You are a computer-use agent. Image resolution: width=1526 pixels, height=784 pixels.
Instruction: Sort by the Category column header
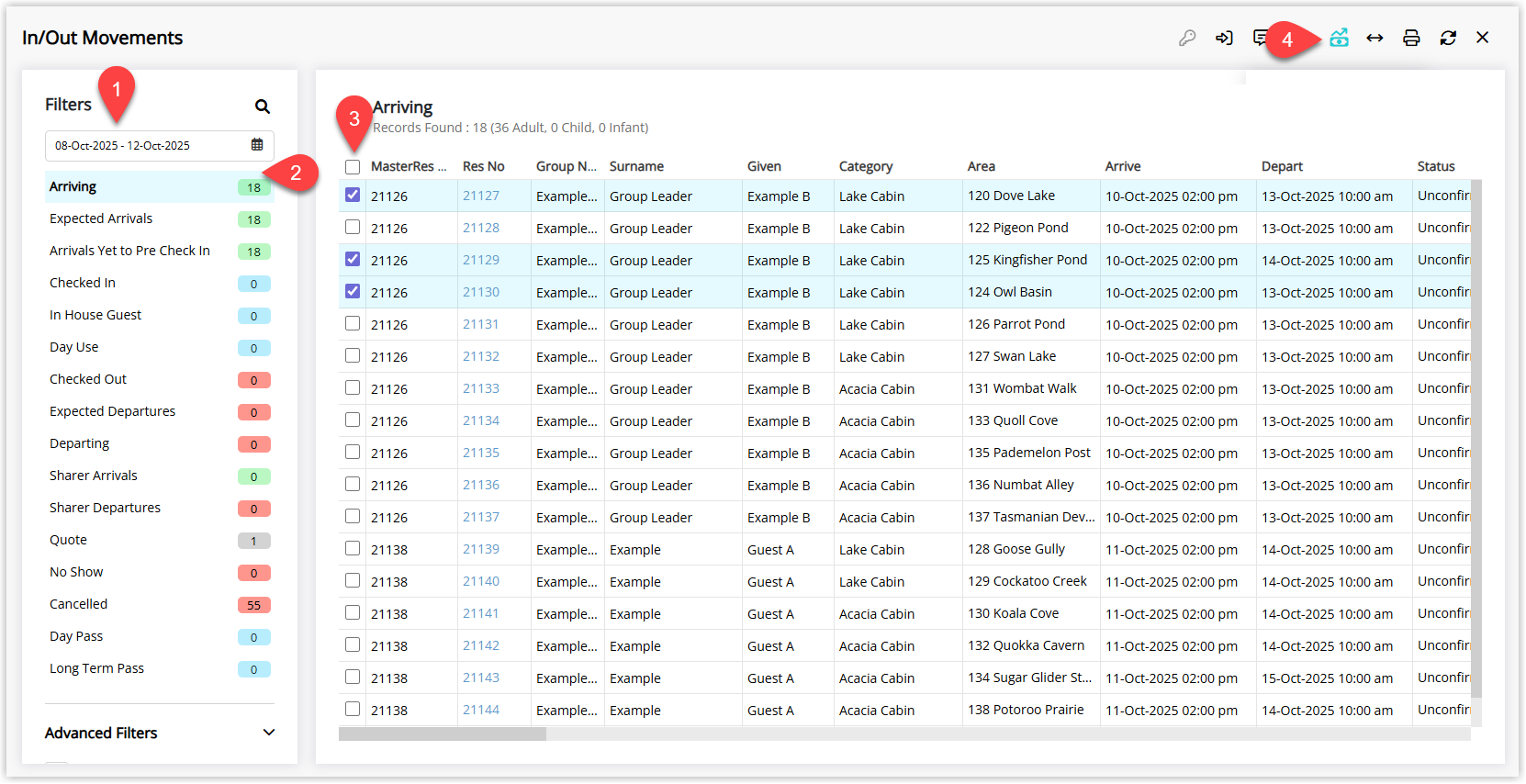[x=866, y=166]
